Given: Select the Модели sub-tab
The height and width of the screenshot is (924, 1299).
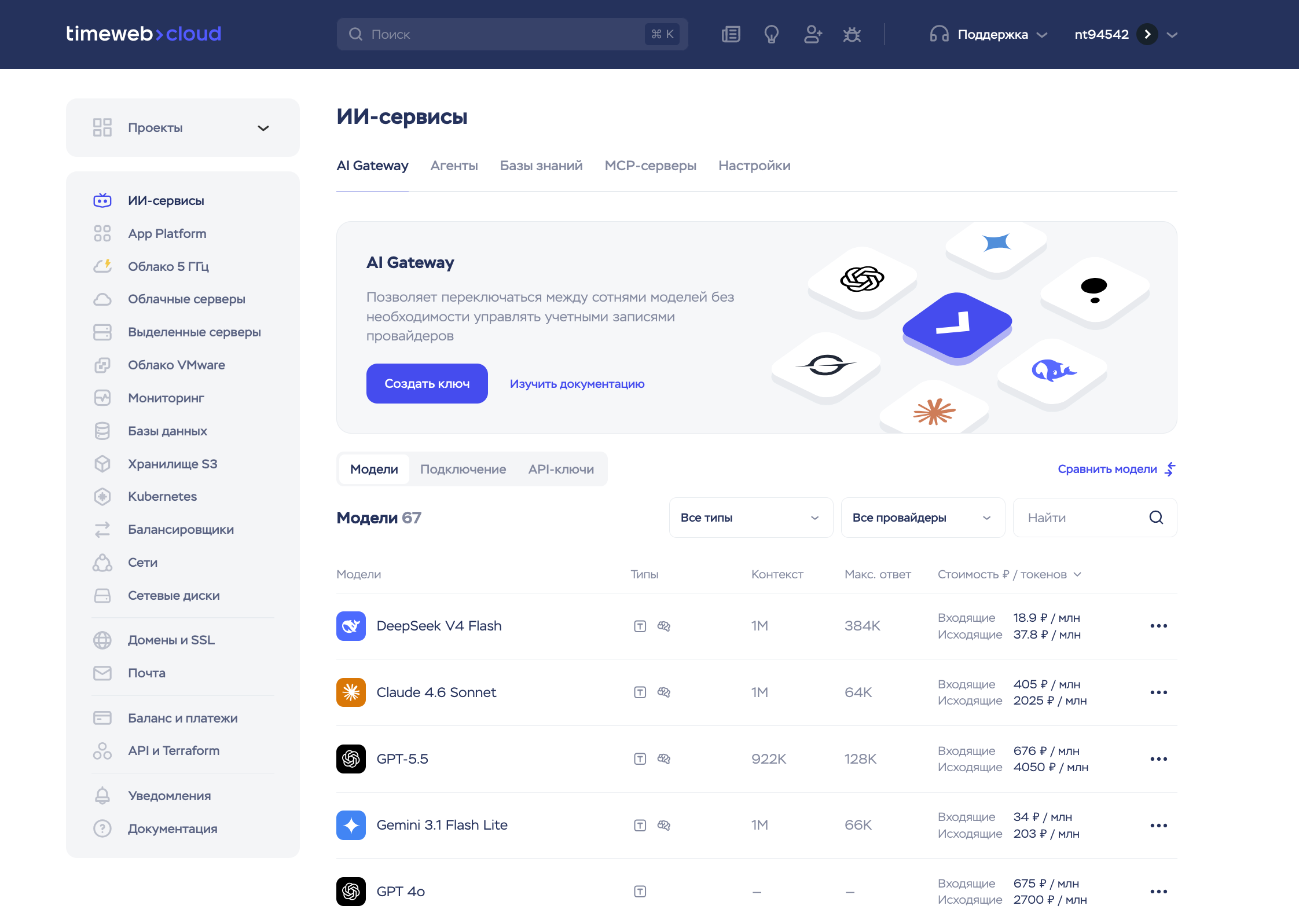Looking at the screenshot, I should click(x=374, y=469).
